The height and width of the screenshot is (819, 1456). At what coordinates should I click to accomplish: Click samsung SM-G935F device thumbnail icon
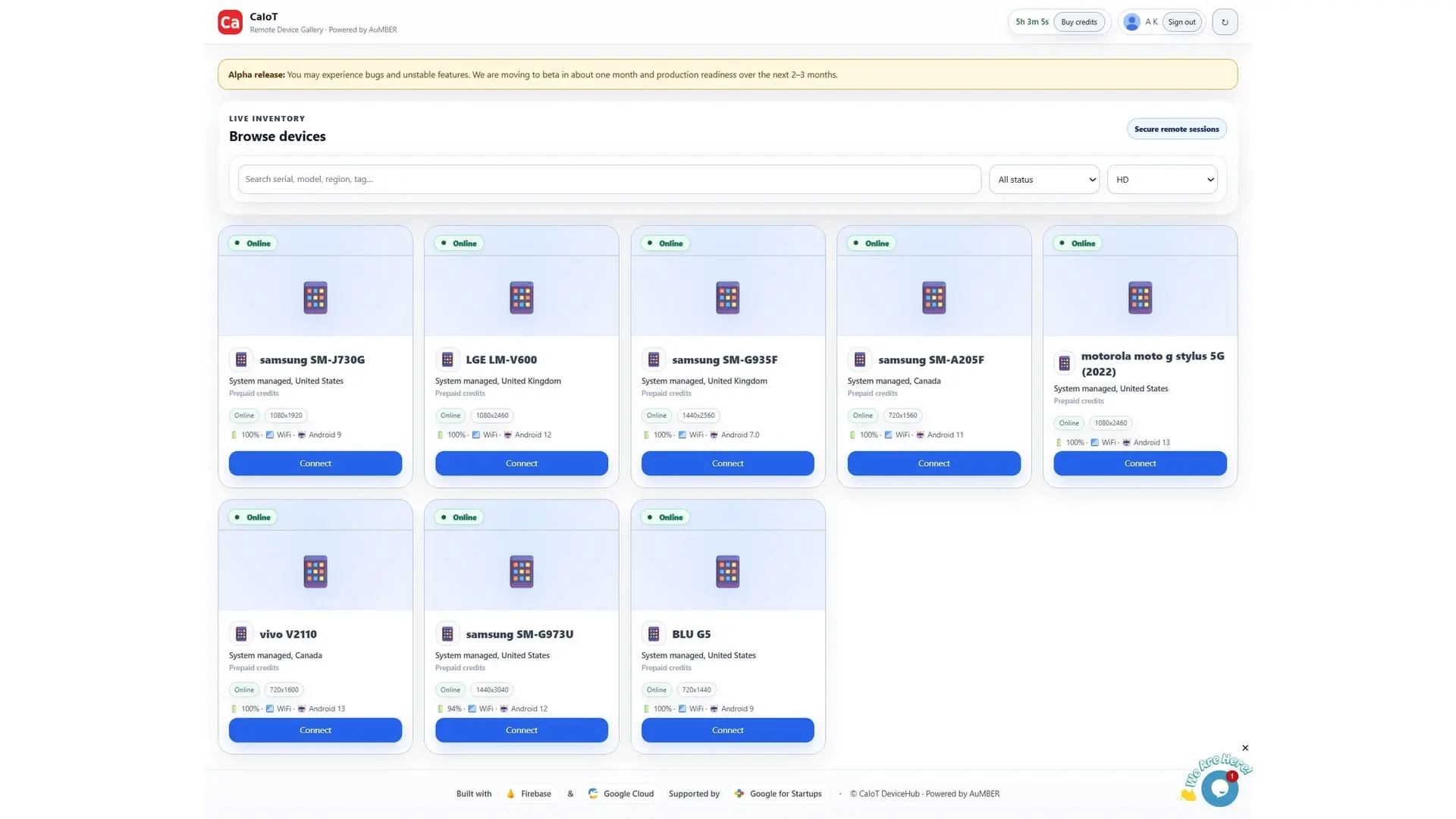click(x=728, y=298)
